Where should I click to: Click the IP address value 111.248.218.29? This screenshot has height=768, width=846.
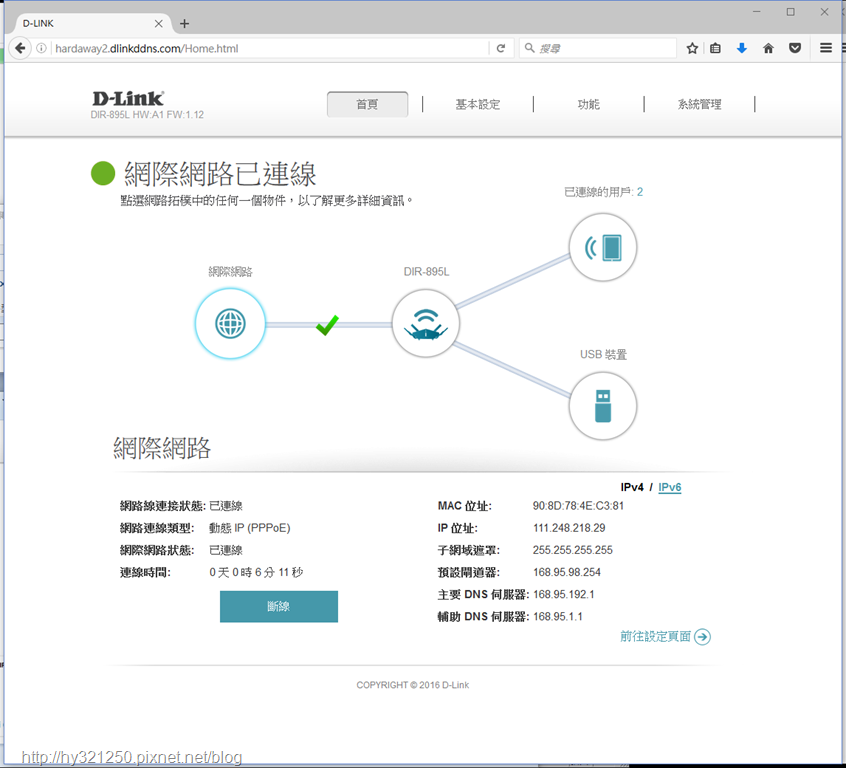coord(569,528)
